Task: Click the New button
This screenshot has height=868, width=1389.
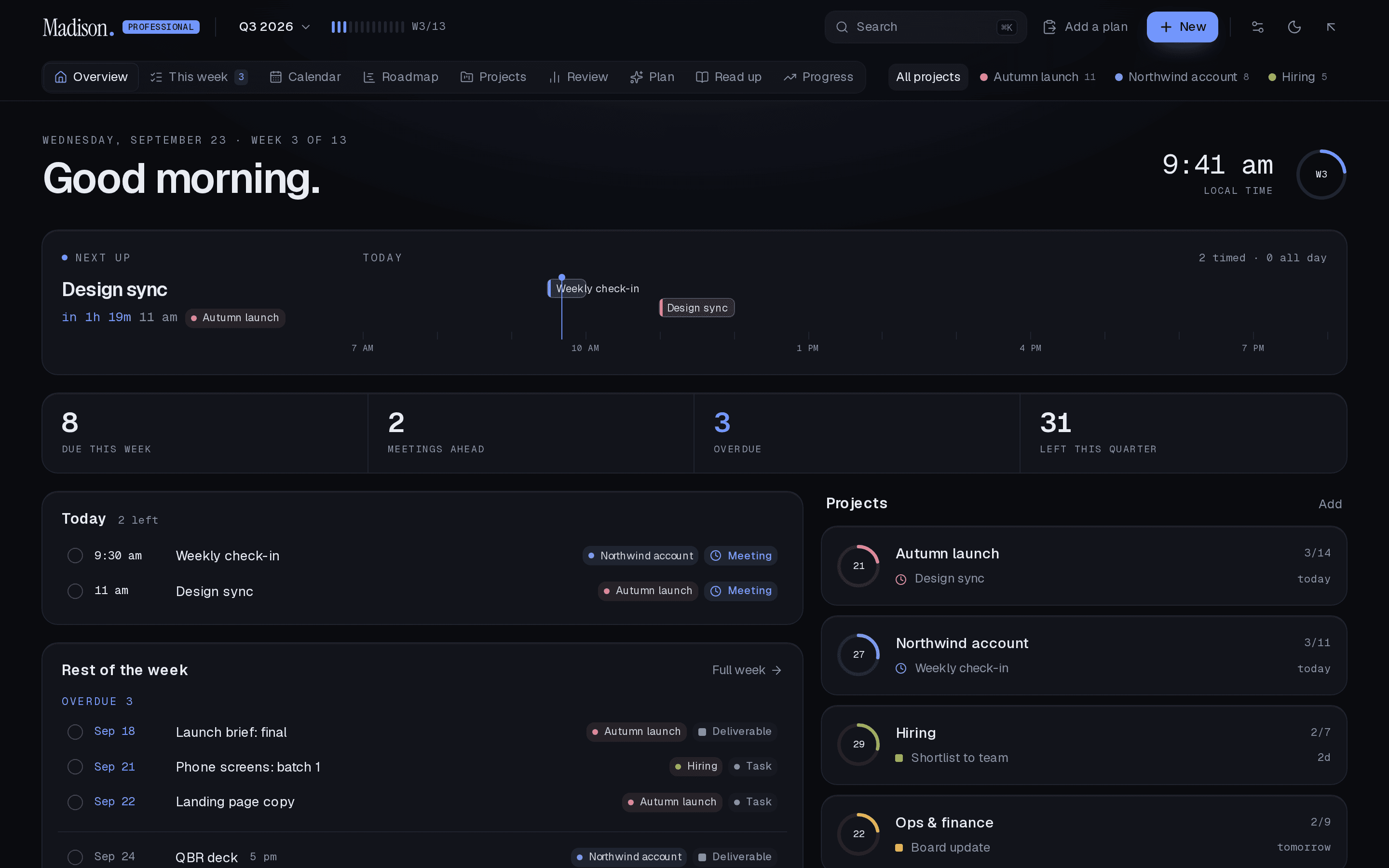Action: coord(1183,27)
